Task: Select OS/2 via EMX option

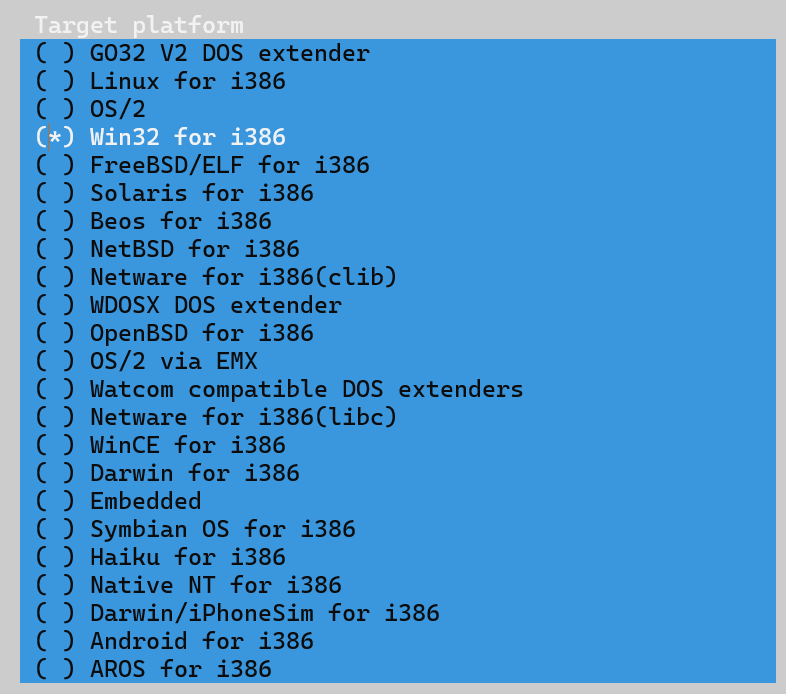Action: [x=146, y=362]
